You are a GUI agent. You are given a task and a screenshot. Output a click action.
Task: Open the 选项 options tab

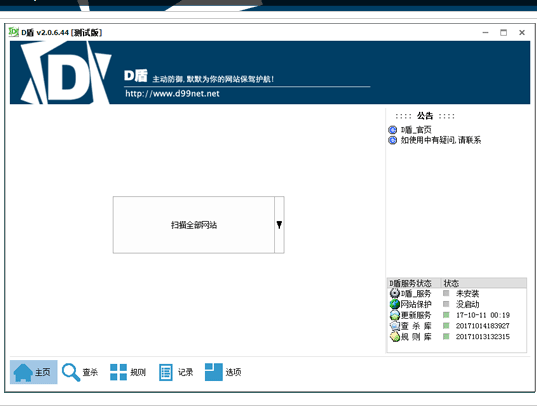click(x=223, y=372)
